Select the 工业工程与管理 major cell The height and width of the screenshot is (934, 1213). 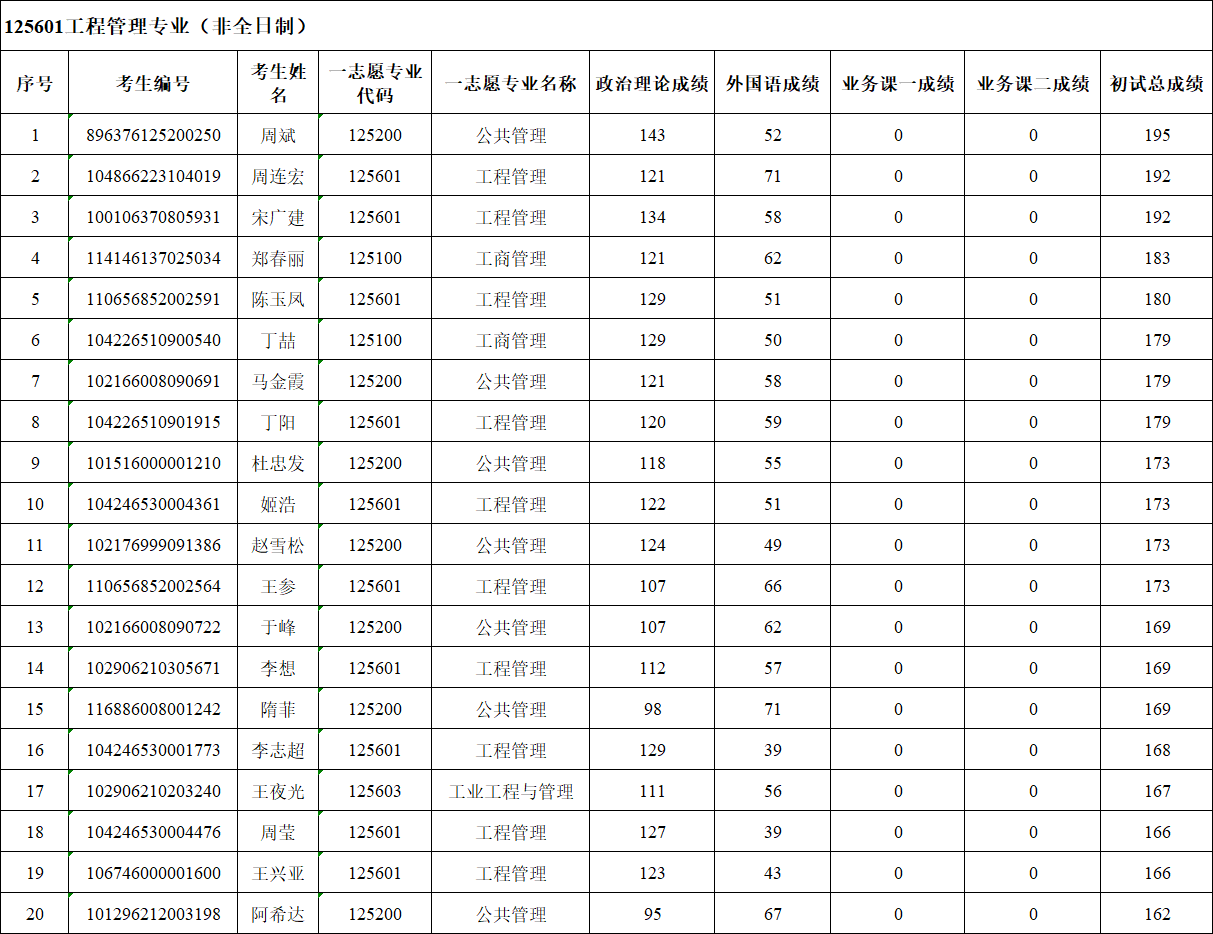[511, 792]
